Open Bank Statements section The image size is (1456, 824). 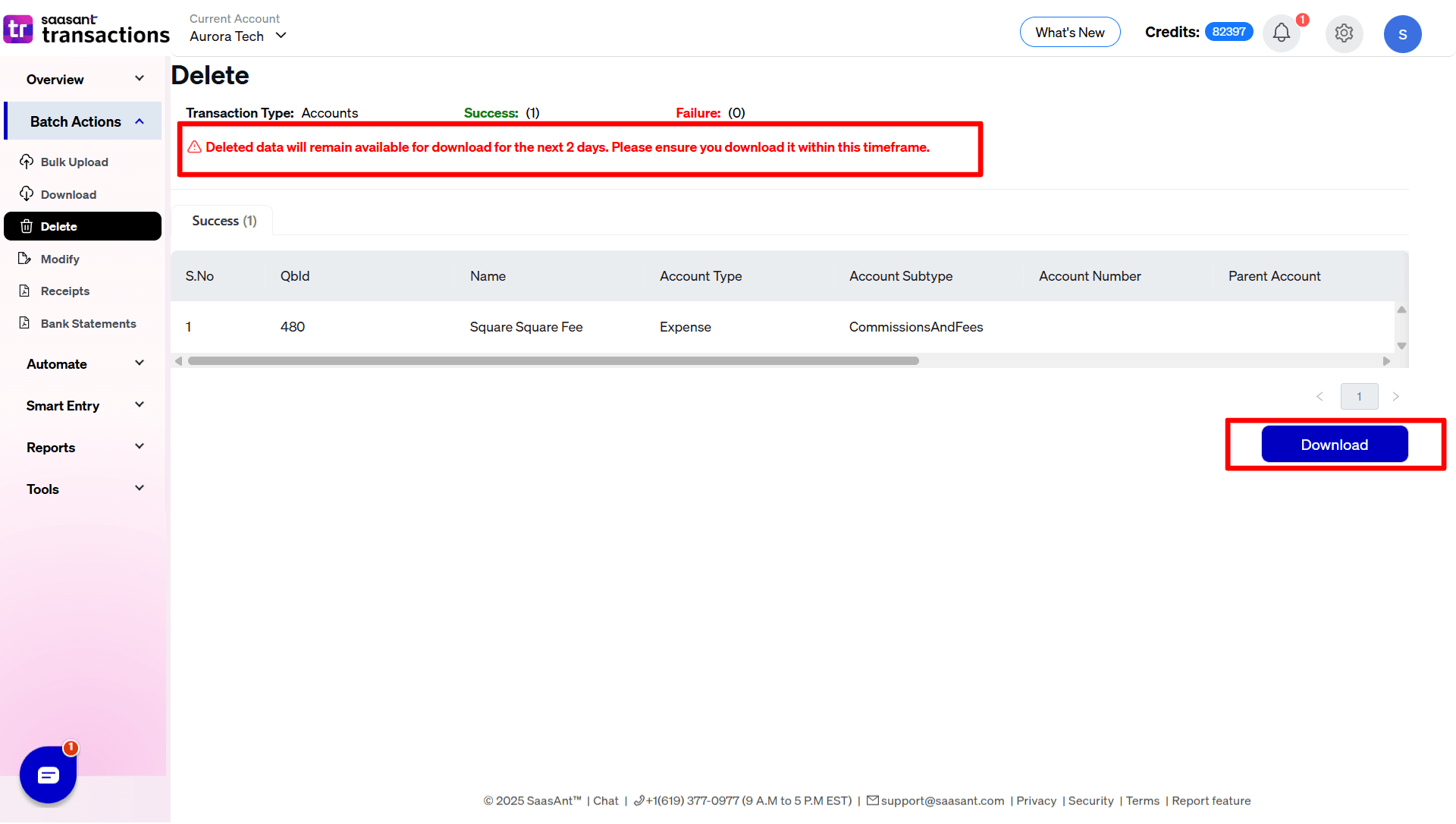(88, 323)
